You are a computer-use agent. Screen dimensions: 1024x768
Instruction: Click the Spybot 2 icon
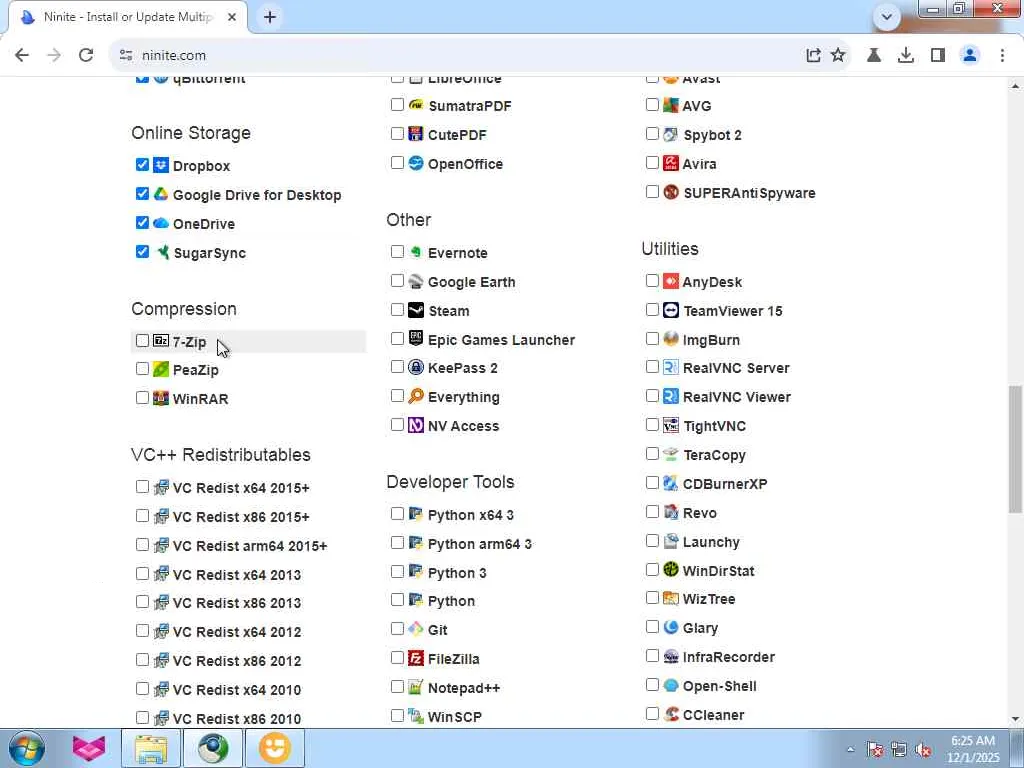671,134
